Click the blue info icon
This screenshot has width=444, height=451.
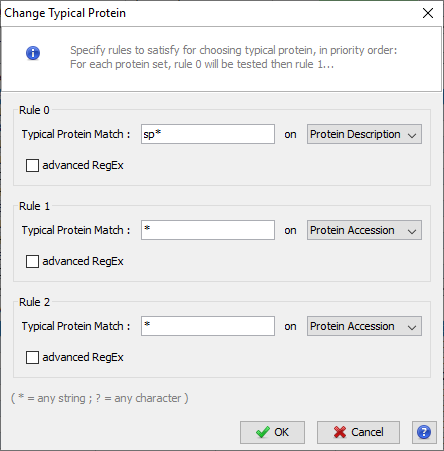coord(33,53)
